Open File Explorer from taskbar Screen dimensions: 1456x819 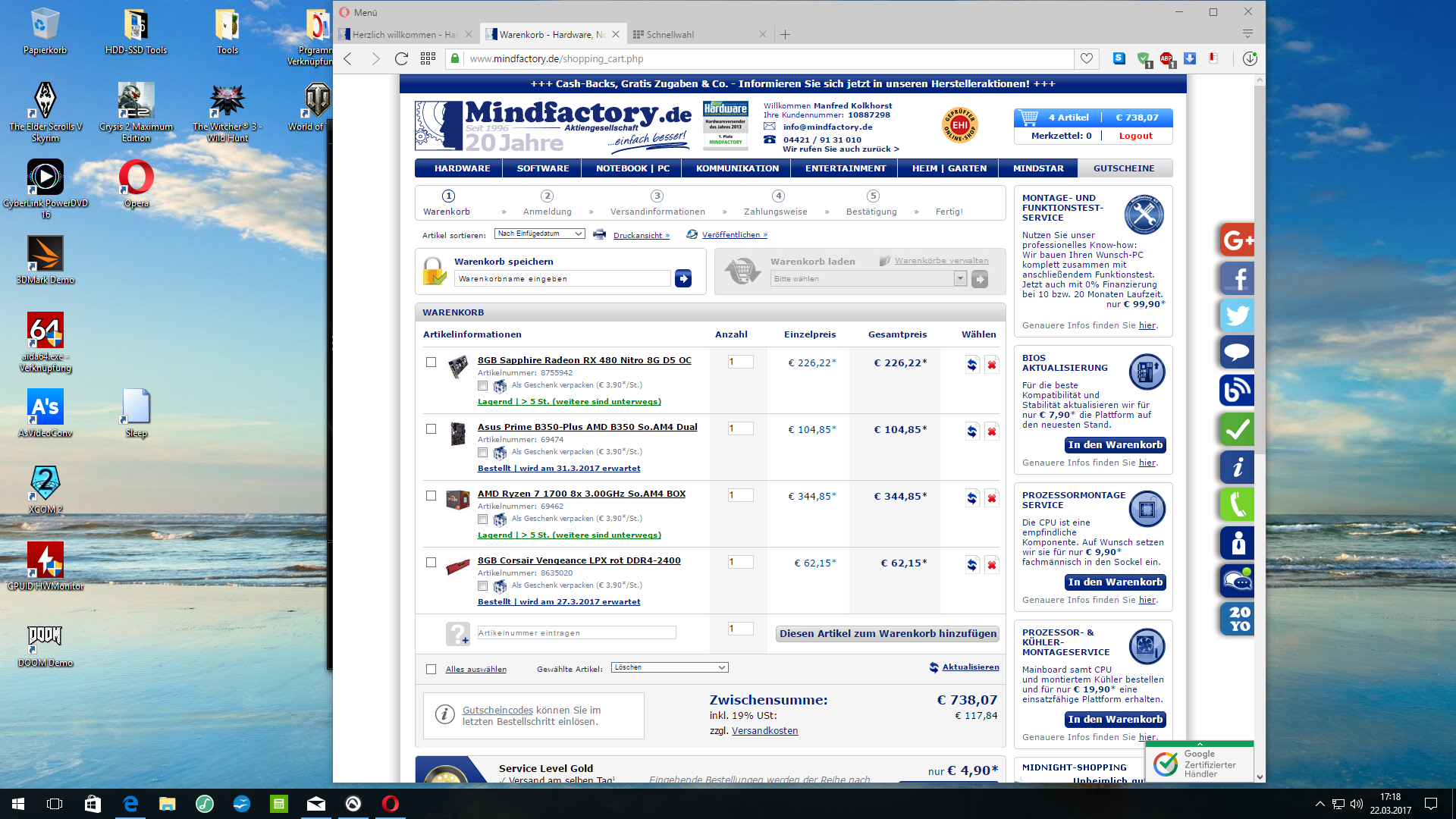coord(167,804)
